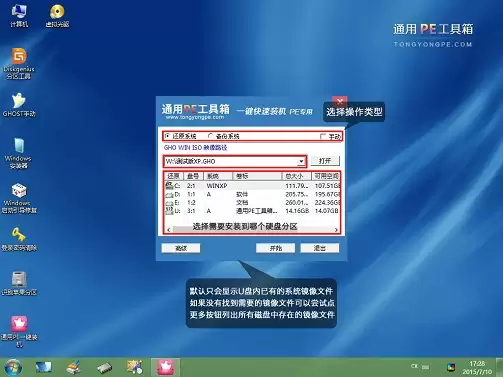Click the 系统 column header
The image size is (503, 377).
click(x=217, y=176)
